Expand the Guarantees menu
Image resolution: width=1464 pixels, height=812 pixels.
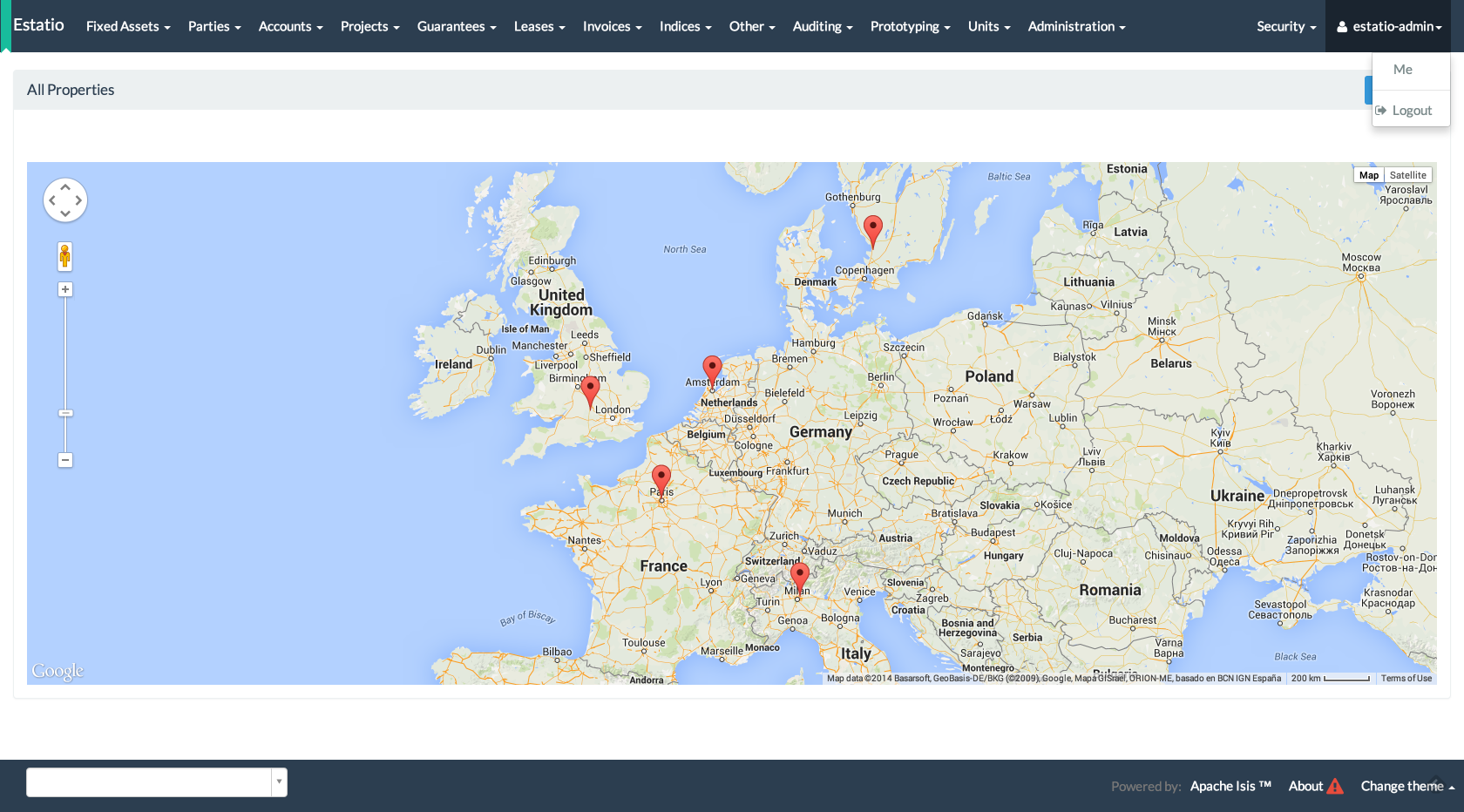click(x=457, y=26)
